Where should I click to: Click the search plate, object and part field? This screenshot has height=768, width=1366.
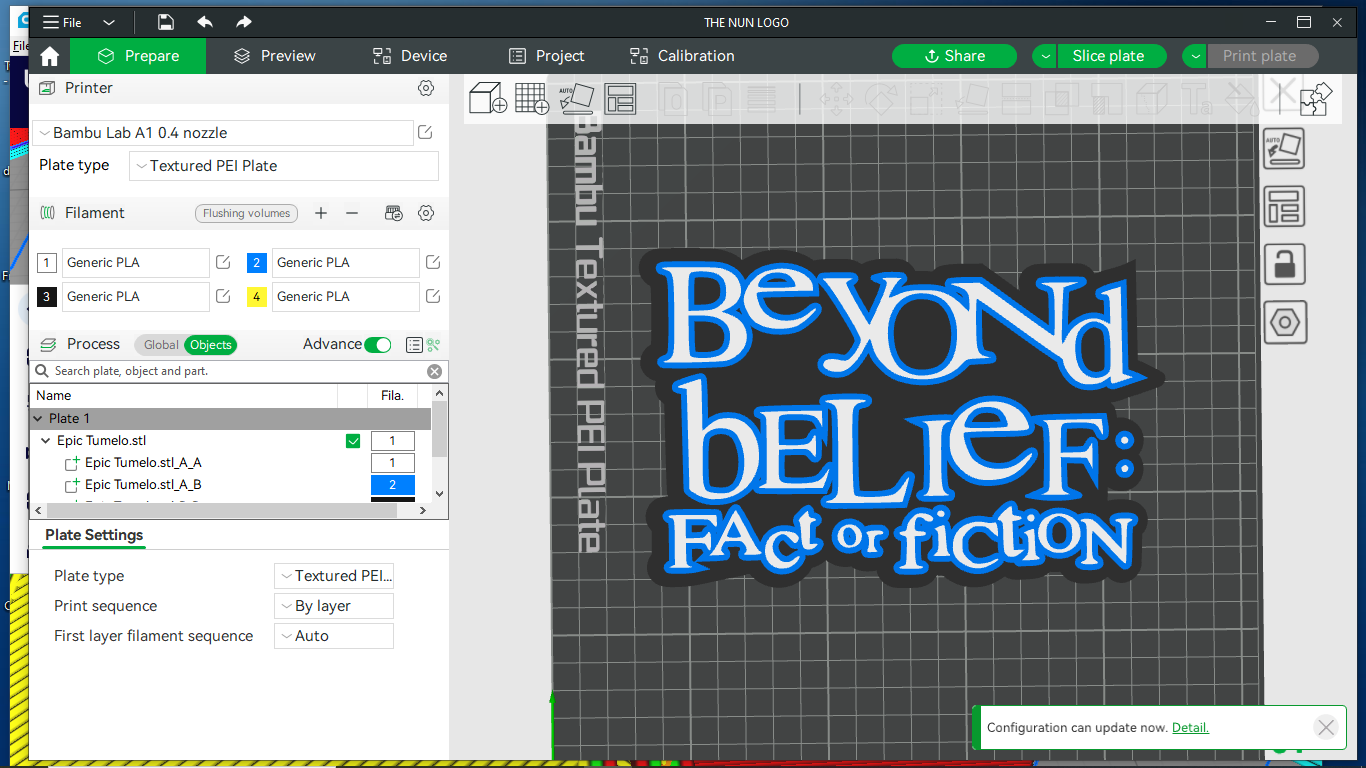237,371
